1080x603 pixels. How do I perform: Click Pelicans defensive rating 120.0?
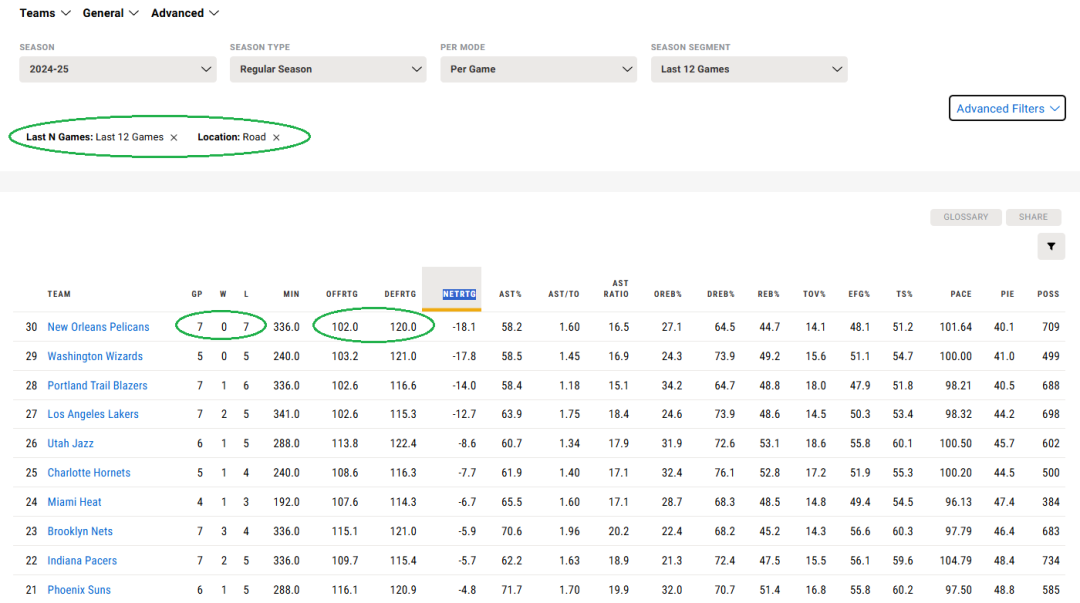pyautogui.click(x=403, y=327)
